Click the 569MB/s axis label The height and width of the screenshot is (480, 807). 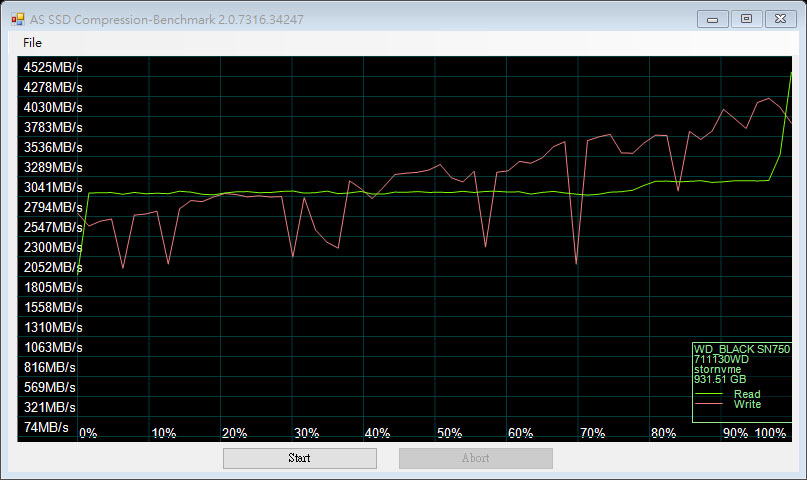[49, 388]
